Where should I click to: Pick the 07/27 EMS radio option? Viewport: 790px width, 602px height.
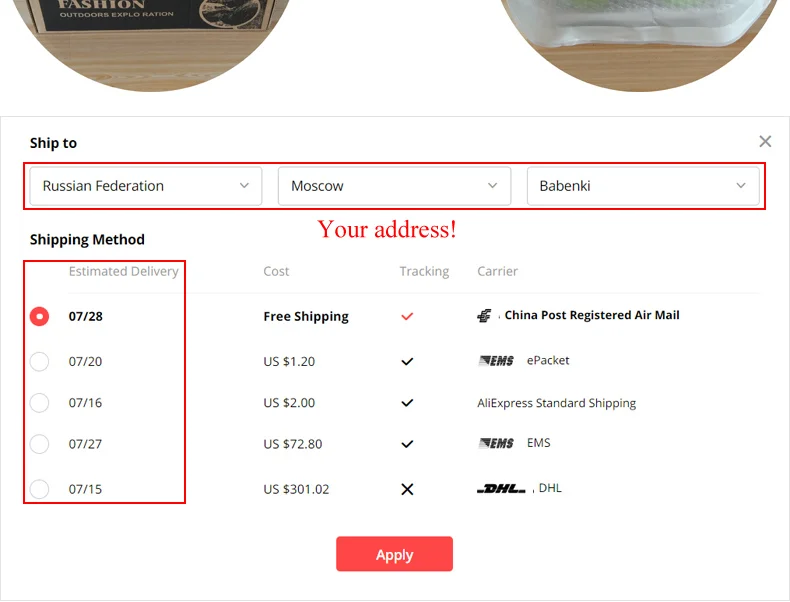39,444
